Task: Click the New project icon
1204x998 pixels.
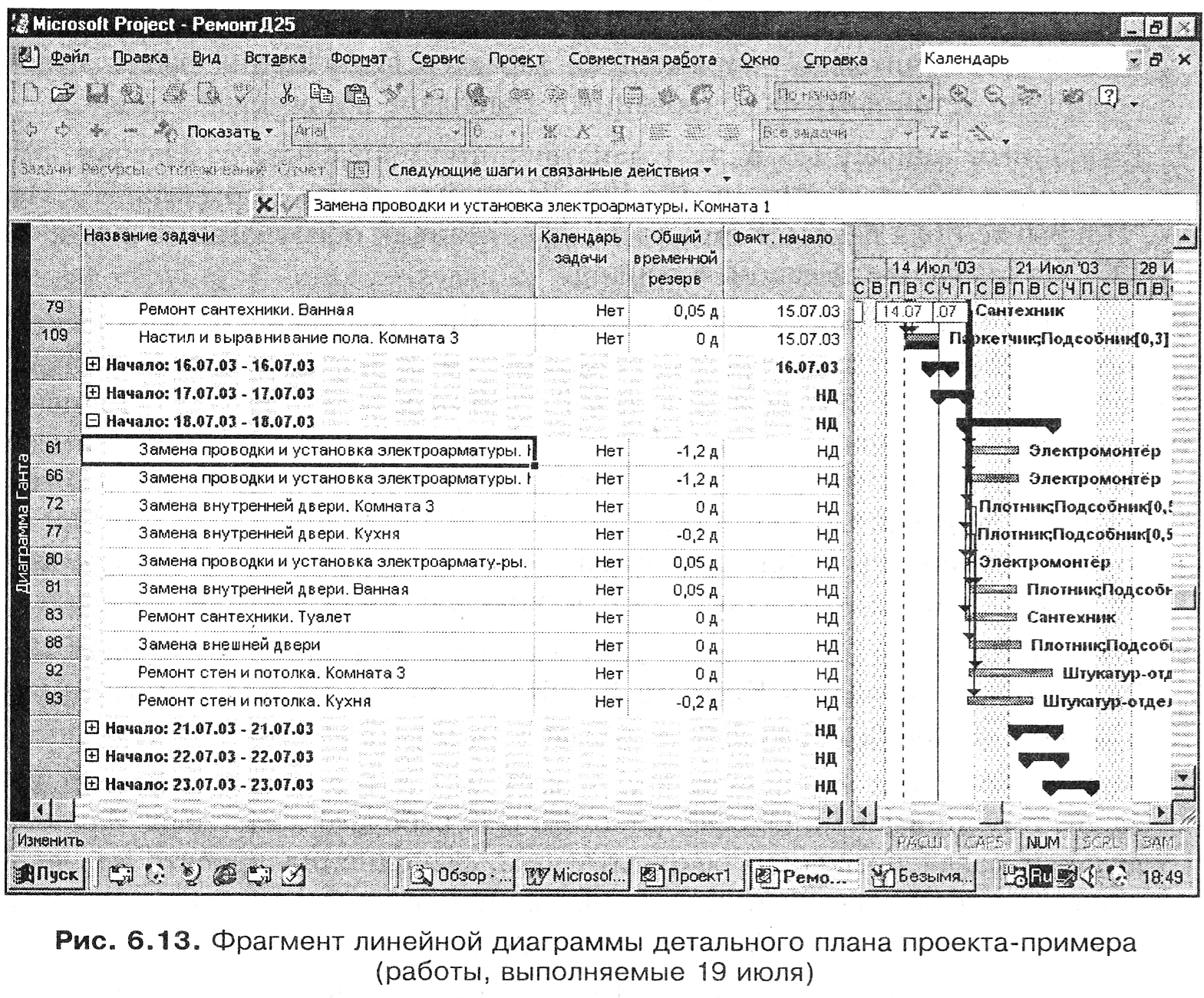Action: tap(31, 94)
